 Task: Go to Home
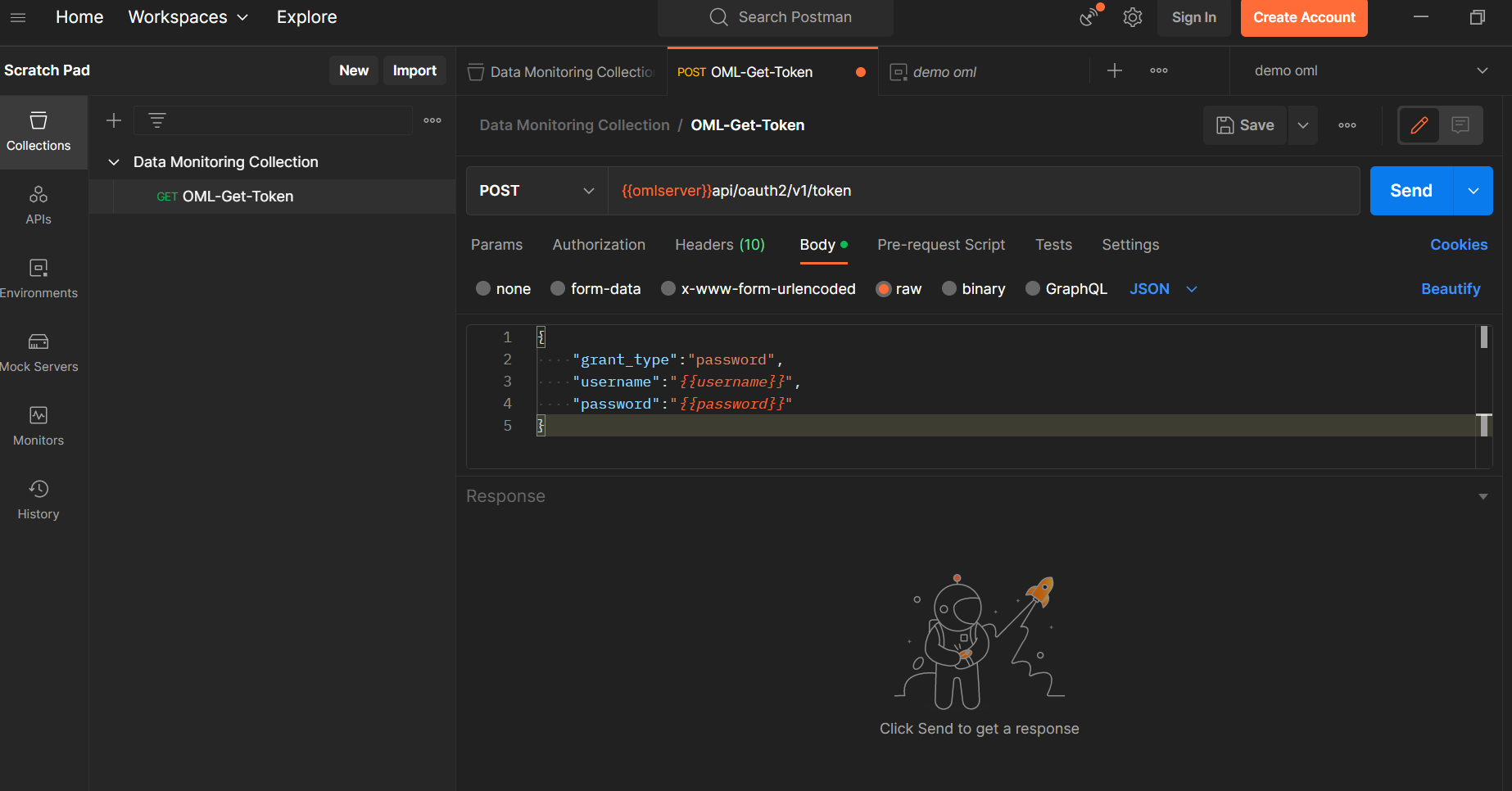tap(79, 17)
